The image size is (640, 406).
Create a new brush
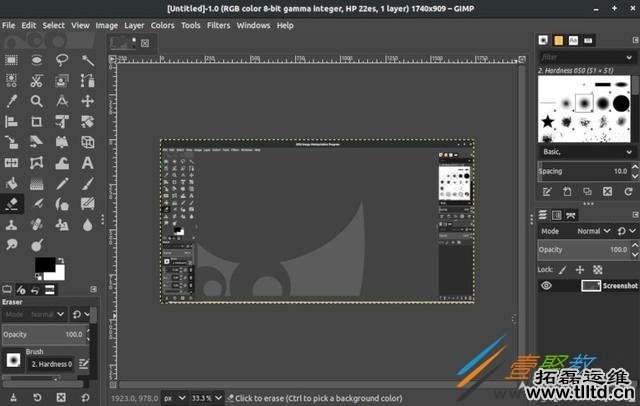[567, 191]
